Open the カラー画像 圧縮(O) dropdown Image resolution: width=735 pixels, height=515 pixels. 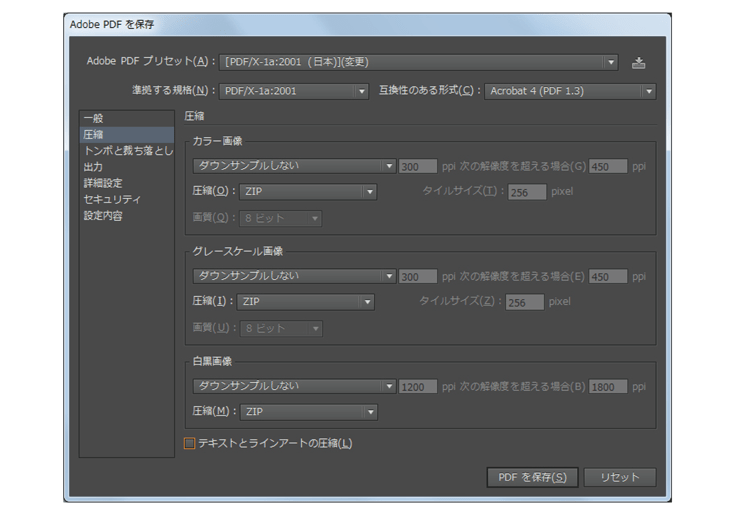(x=308, y=192)
